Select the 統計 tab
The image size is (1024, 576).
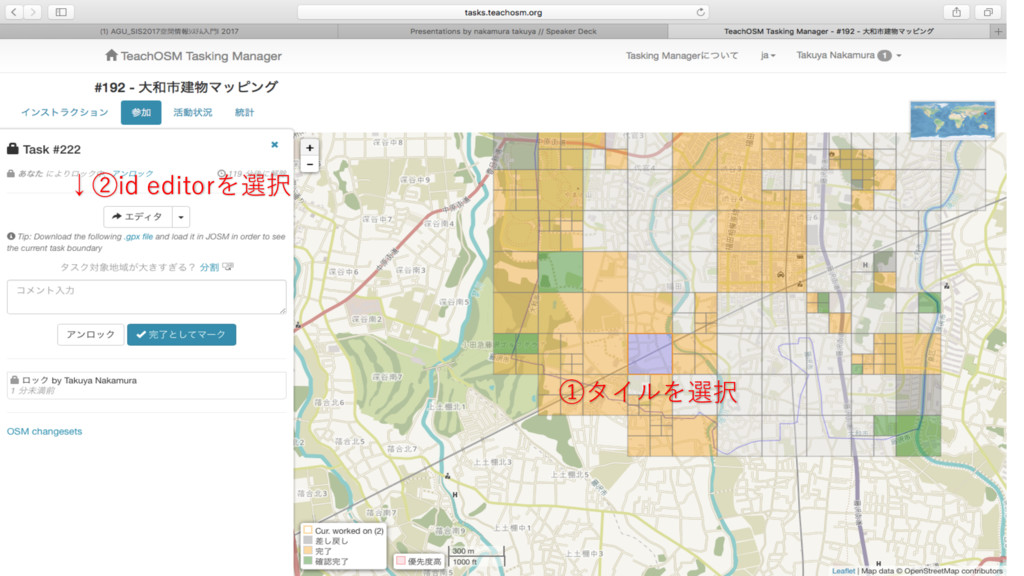244,113
